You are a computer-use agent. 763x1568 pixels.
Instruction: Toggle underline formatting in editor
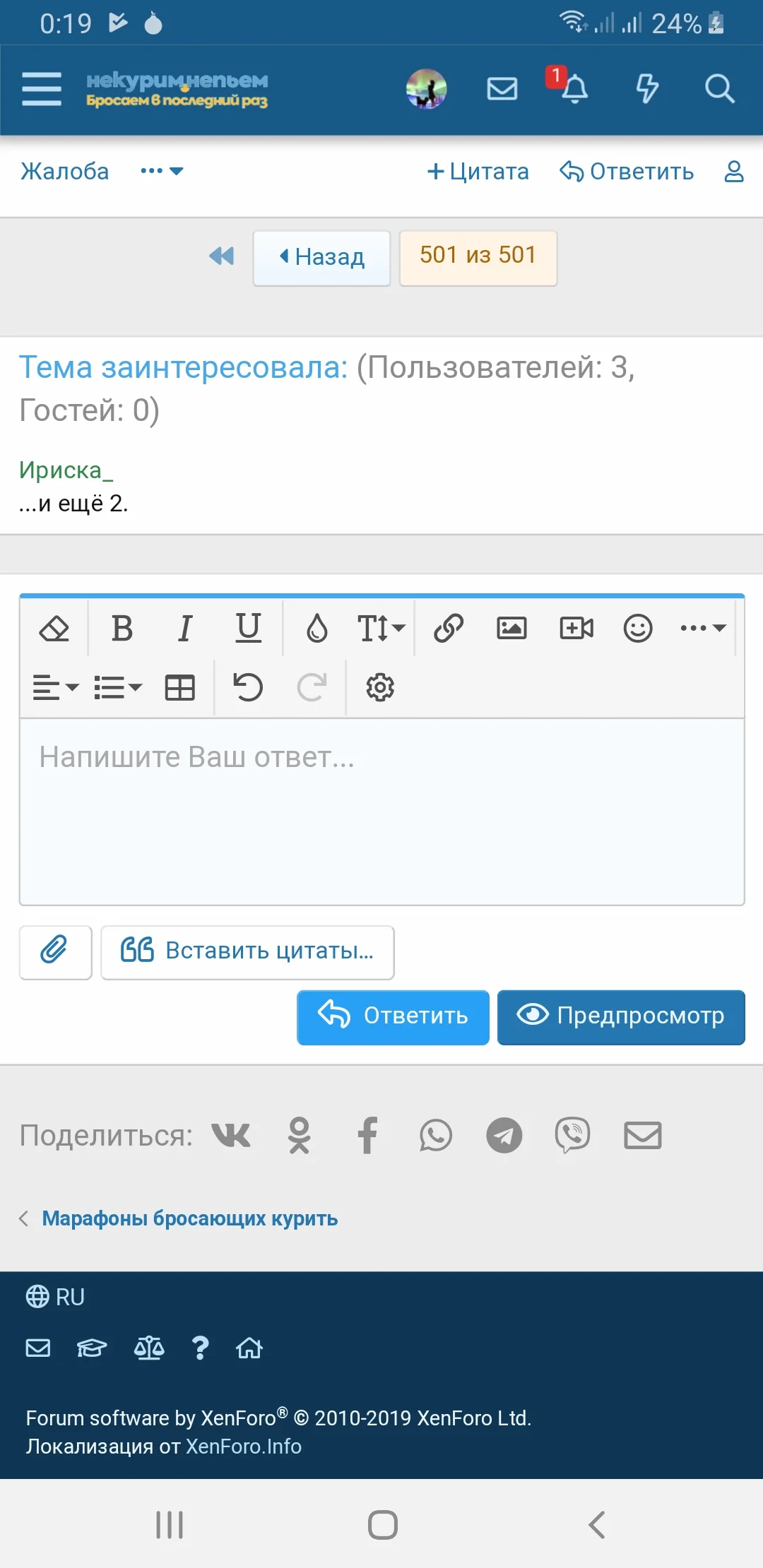pyautogui.click(x=248, y=628)
